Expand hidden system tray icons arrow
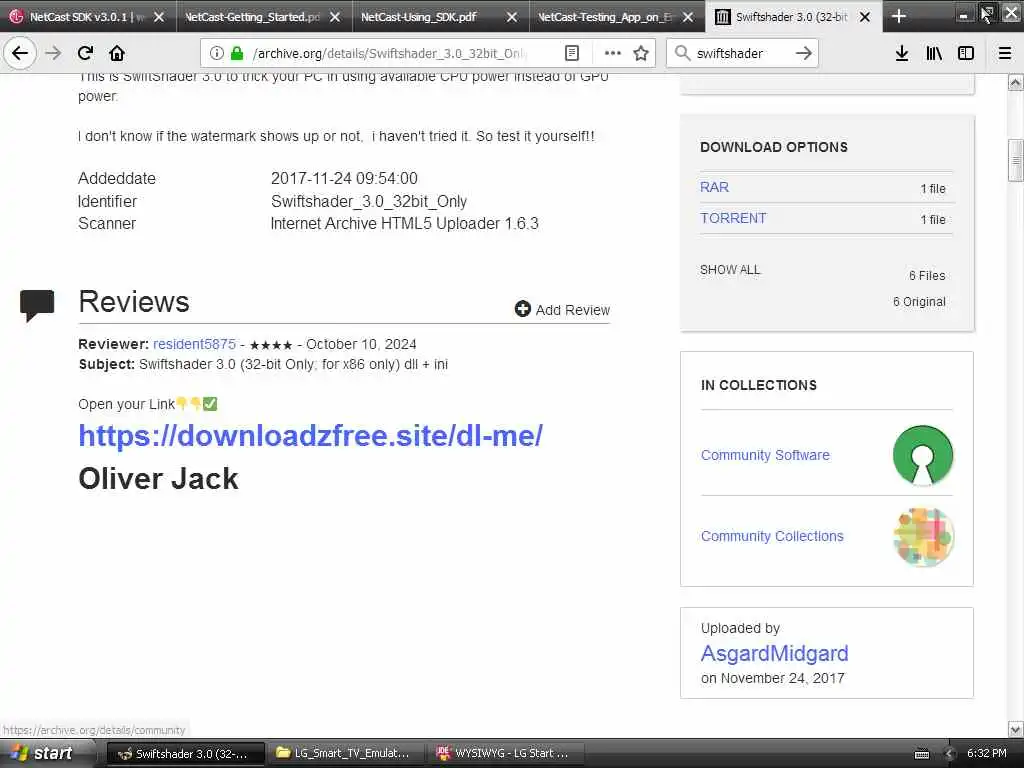The width and height of the screenshot is (1024, 768). click(950, 754)
